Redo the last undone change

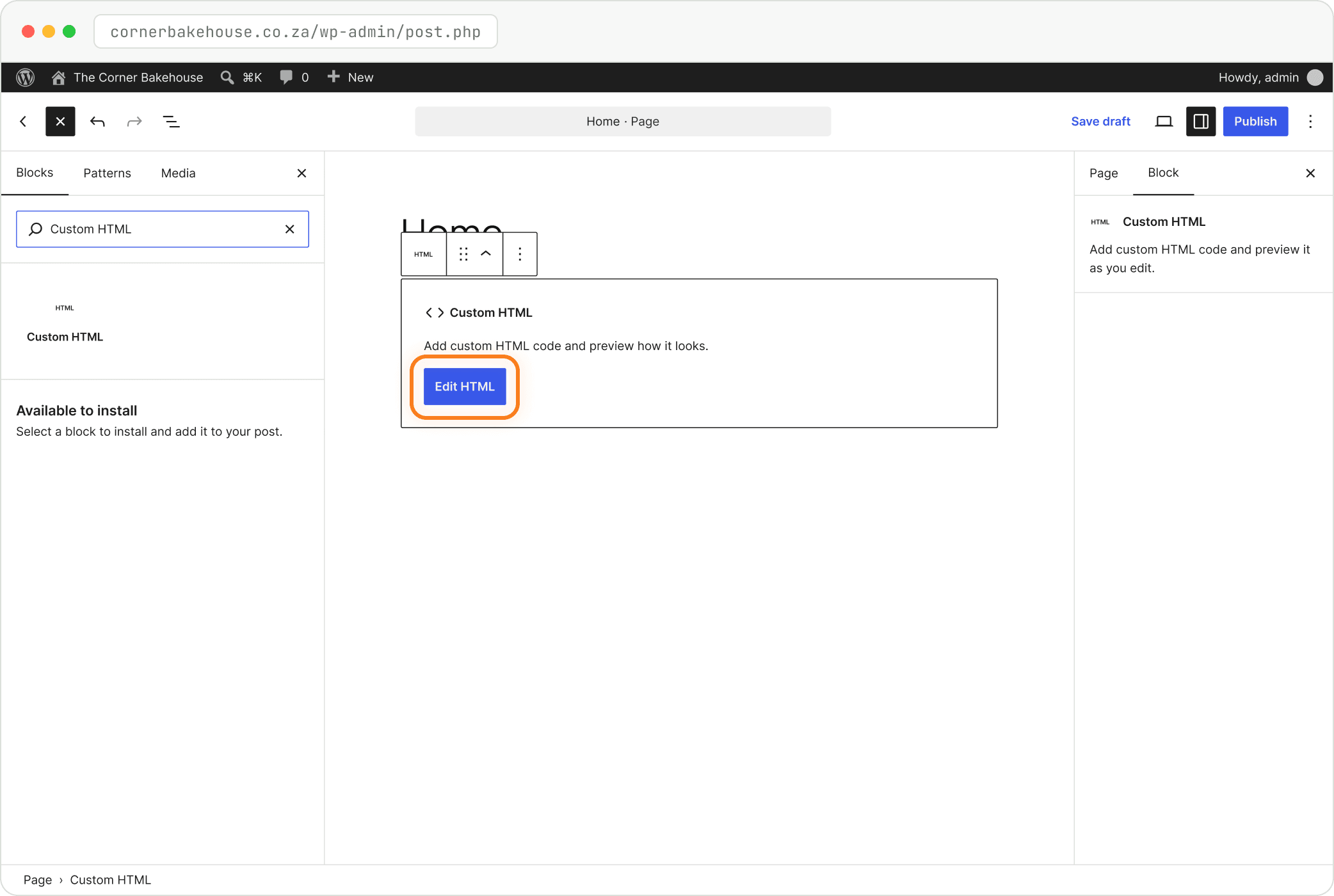click(x=134, y=122)
